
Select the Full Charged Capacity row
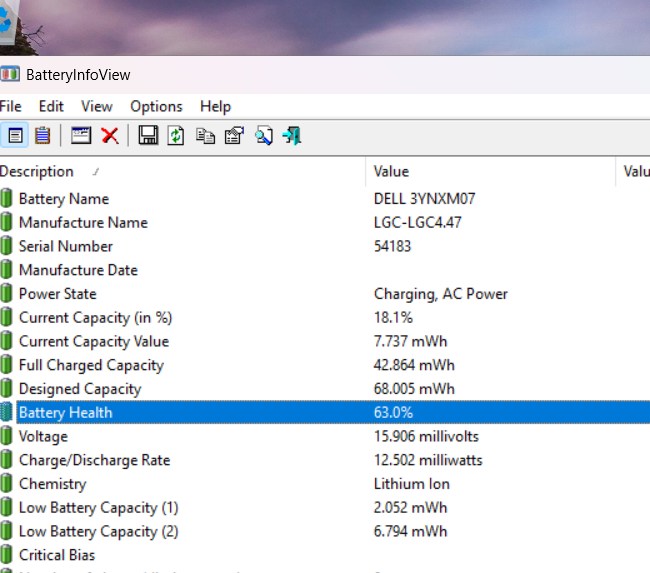coord(325,365)
